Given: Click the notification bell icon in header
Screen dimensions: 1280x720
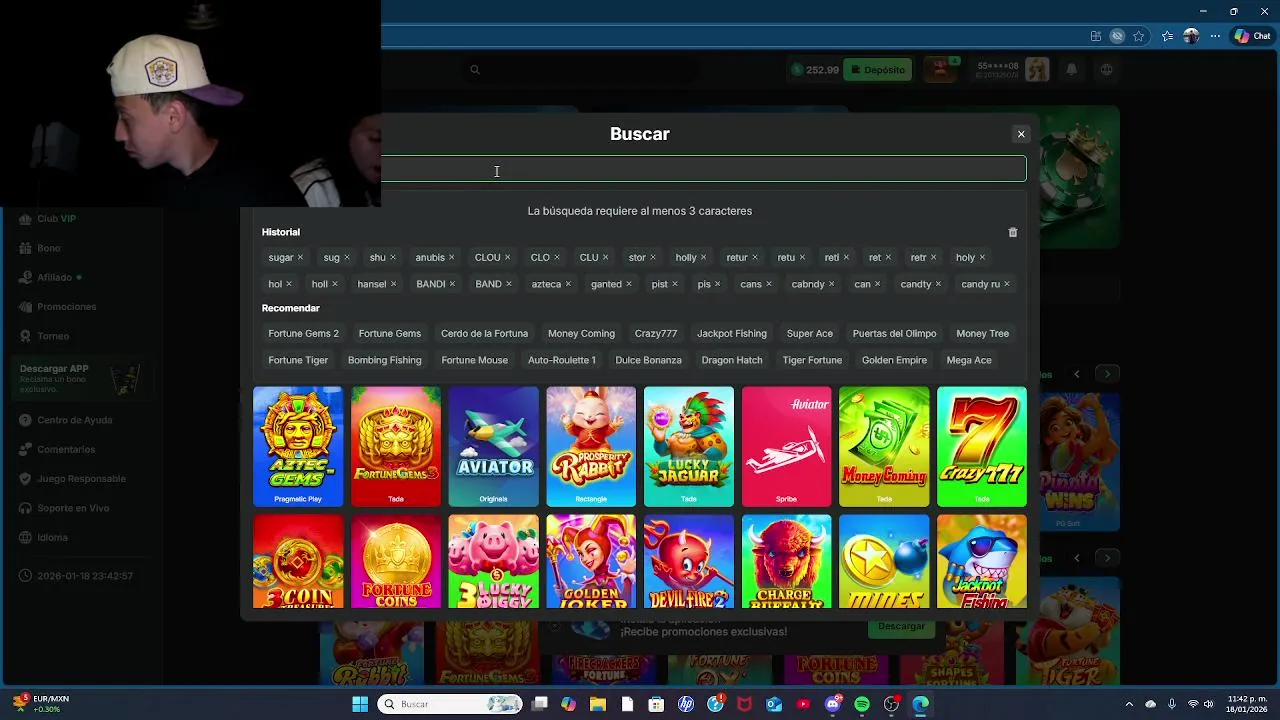Looking at the screenshot, I should click(1071, 70).
